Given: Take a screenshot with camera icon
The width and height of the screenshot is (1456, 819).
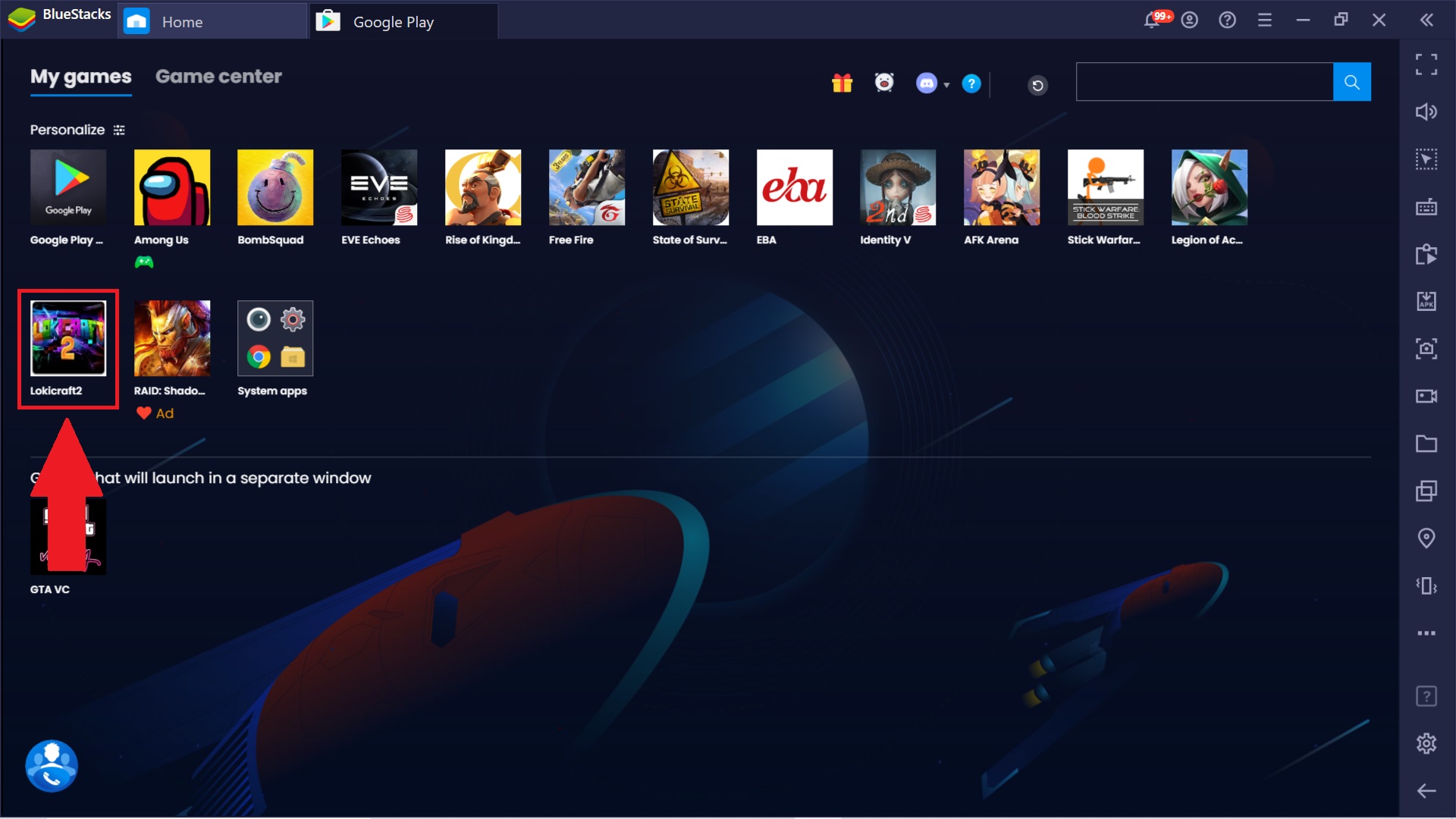Looking at the screenshot, I should [x=1426, y=349].
